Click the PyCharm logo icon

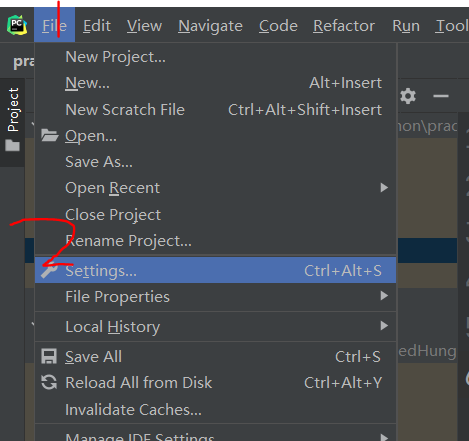click(17, 25)
